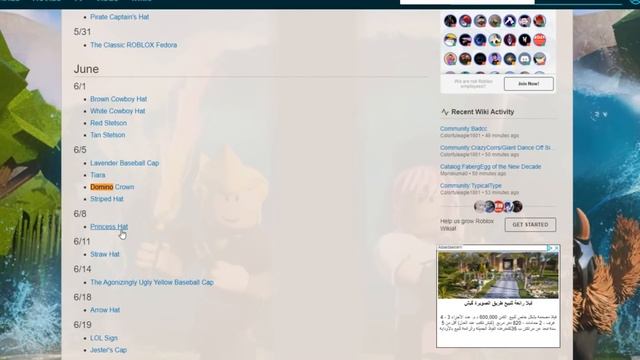Click the 5/31 date heading
This screenshot has width=640, height=360.
coord(82,32)
